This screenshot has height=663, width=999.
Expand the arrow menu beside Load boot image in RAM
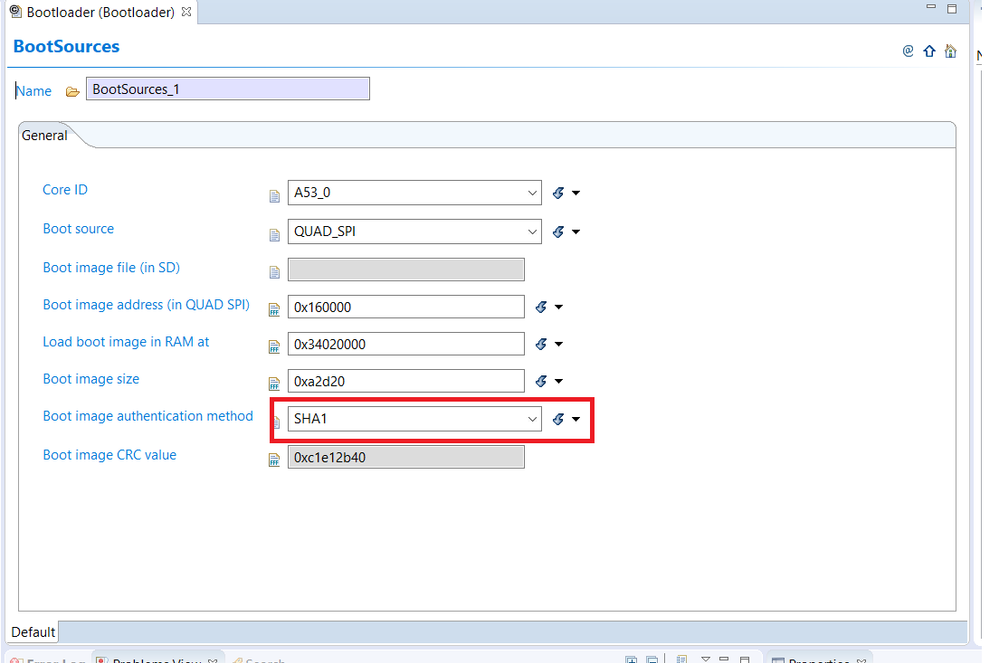point(559,344)
